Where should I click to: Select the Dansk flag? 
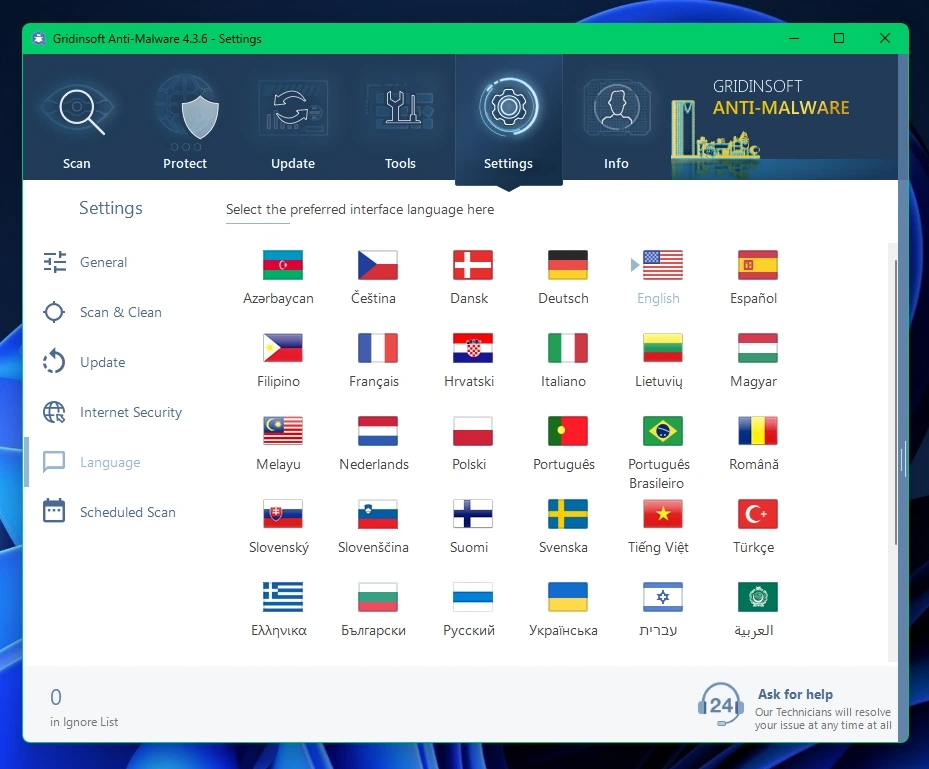click(473, 265)
